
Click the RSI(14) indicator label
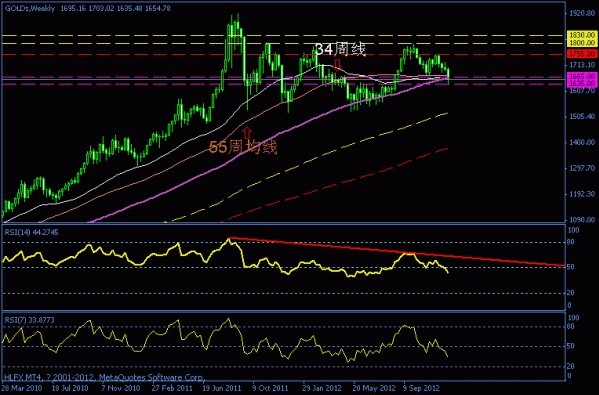(x=31, y=232)
